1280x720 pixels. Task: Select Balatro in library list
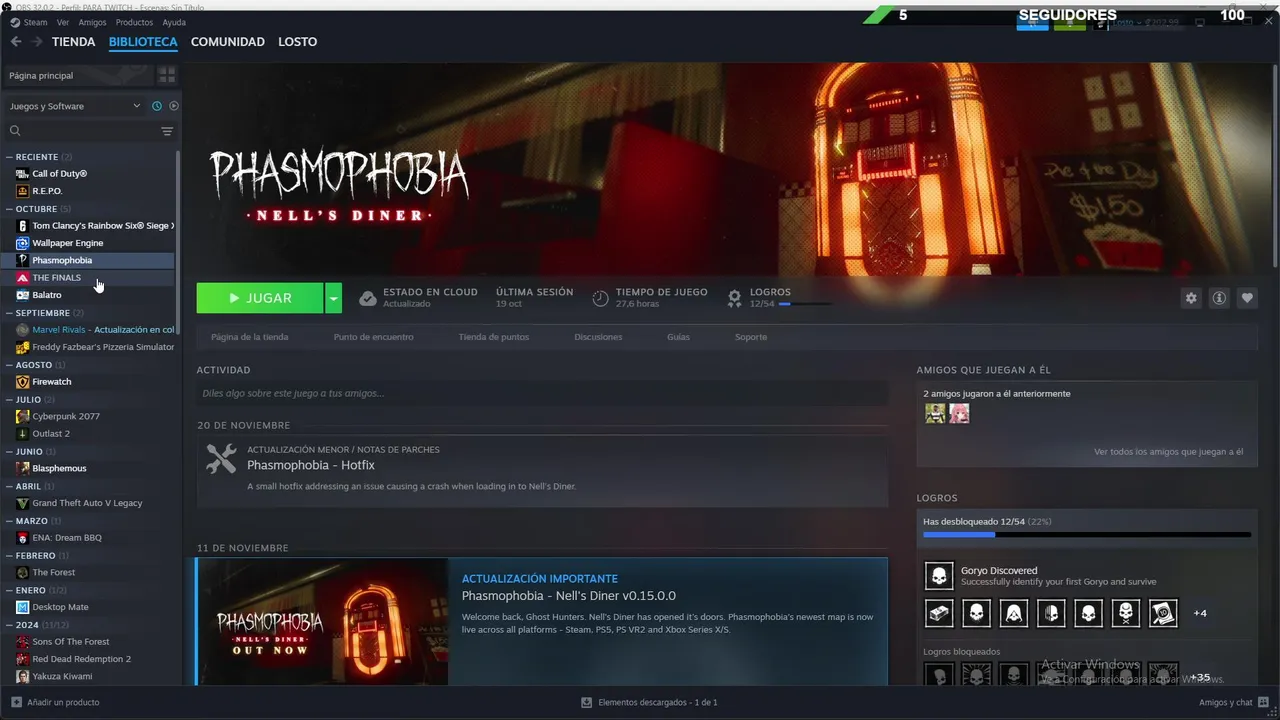click(46, 295)
